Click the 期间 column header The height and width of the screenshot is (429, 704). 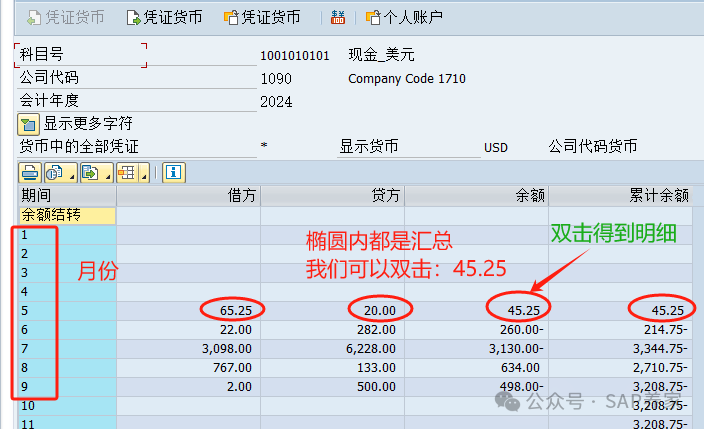pos(67,196)
